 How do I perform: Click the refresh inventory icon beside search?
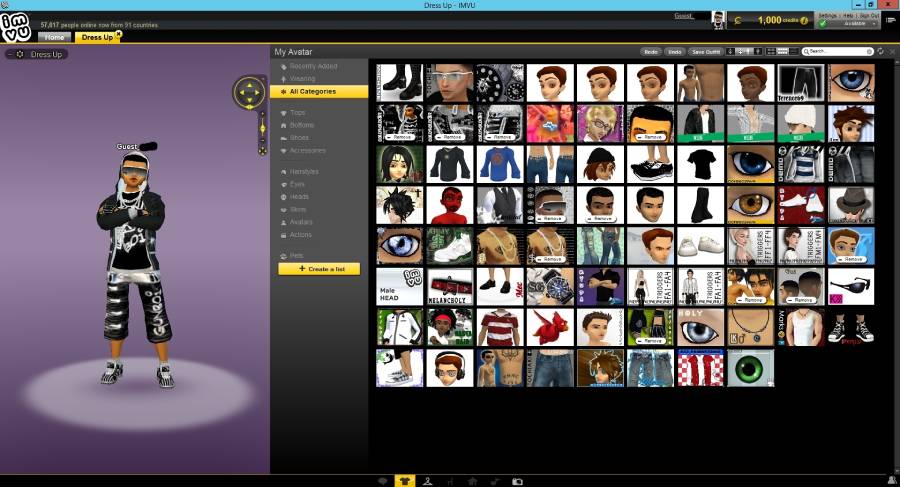click(x=880, y=51)
